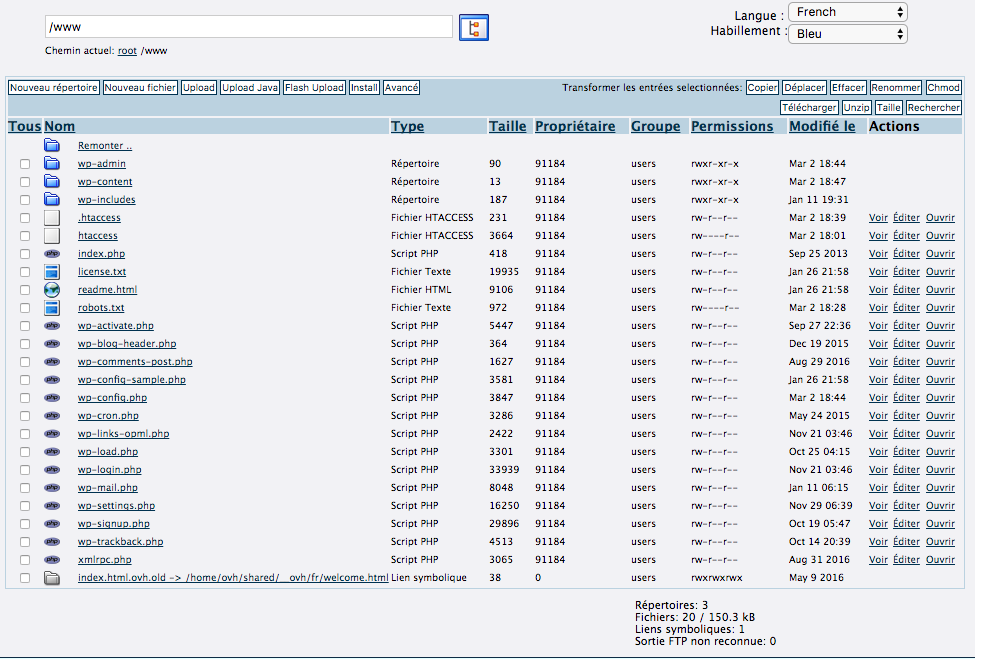Click the .htaccess blank file icon
The height and width of the screenshot is (659, 994).
(x=52, y=218)
